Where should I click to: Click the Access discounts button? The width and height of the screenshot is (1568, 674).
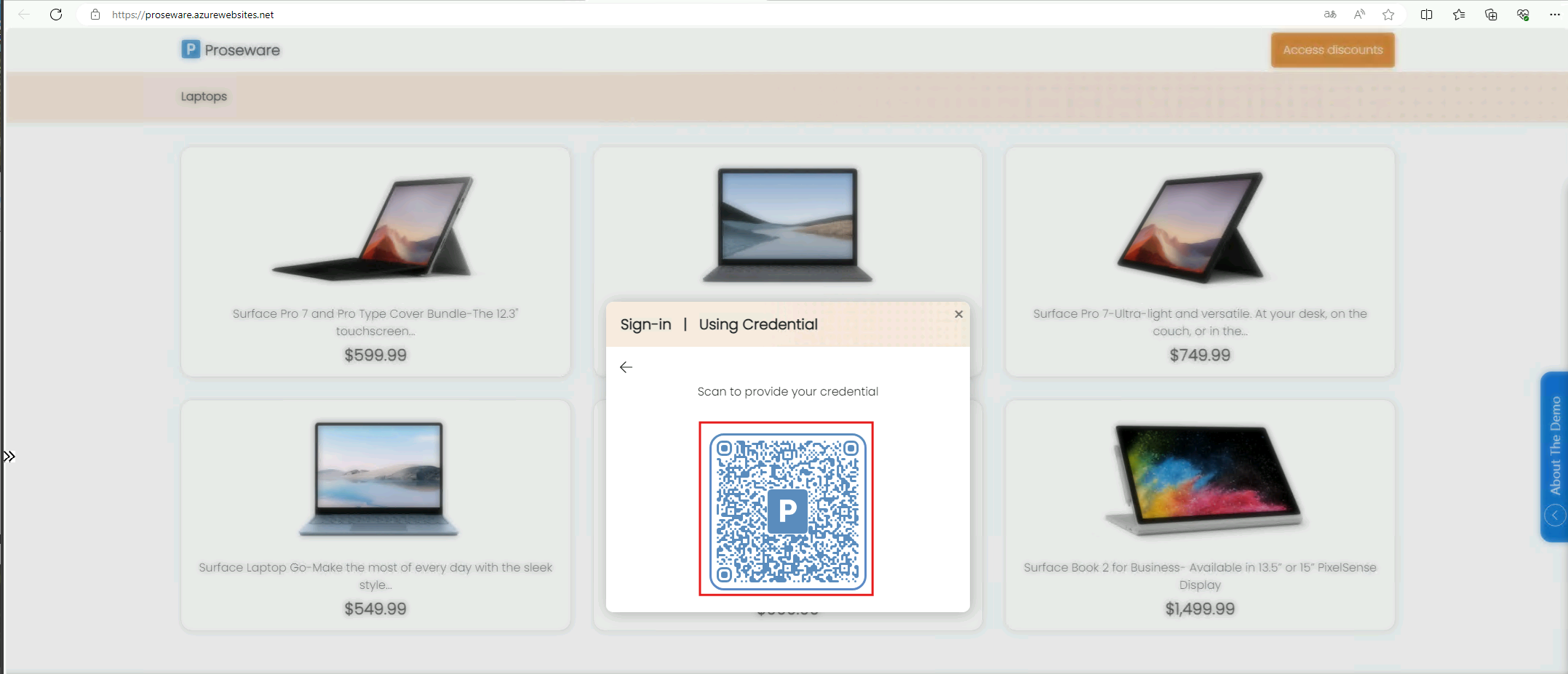point(1333,50)
